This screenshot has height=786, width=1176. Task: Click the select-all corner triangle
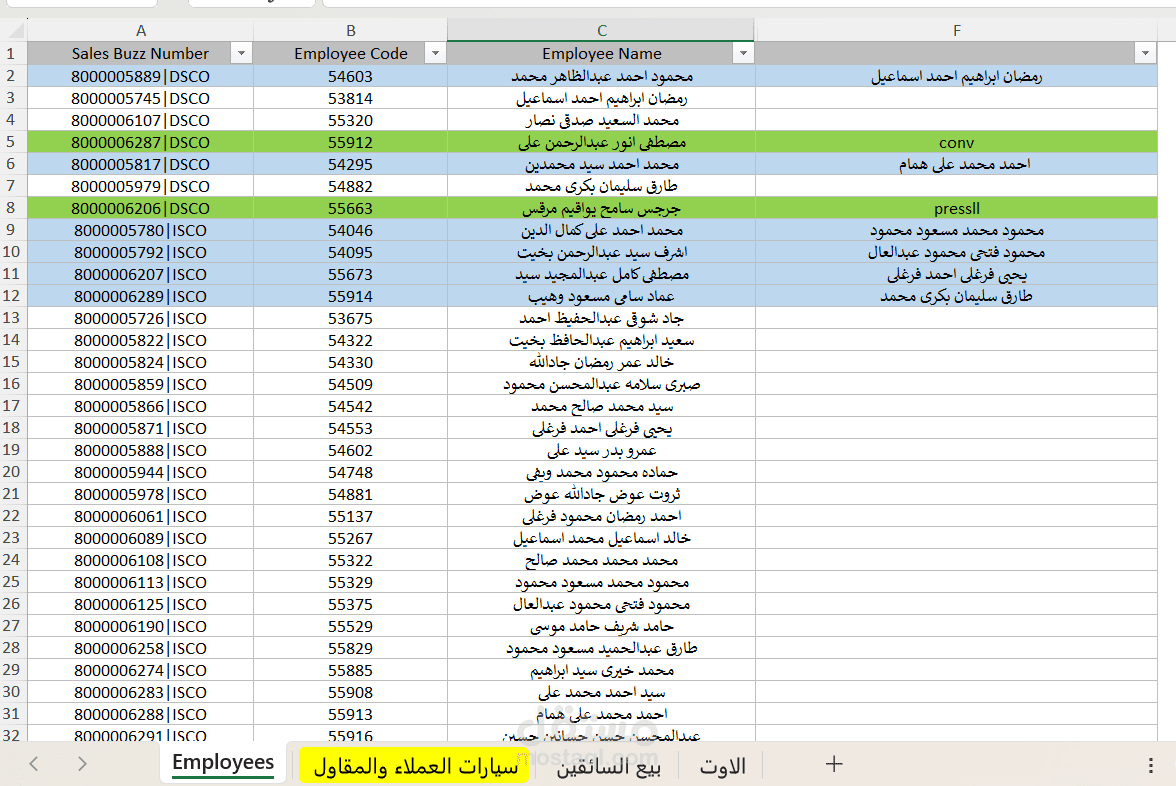[x=15, y=31]
